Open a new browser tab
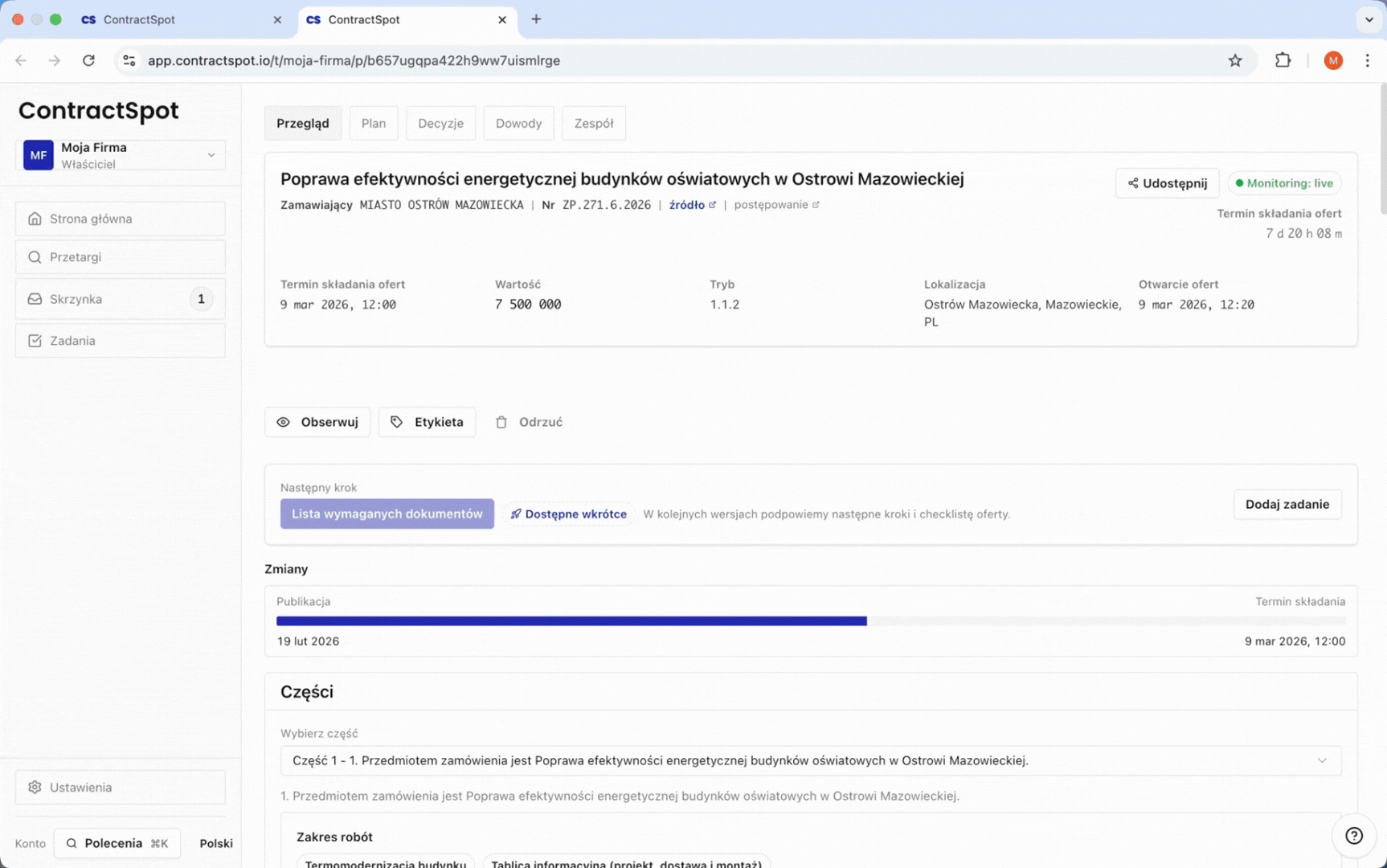The image size is (1387, 868). [x=536, y=19]
